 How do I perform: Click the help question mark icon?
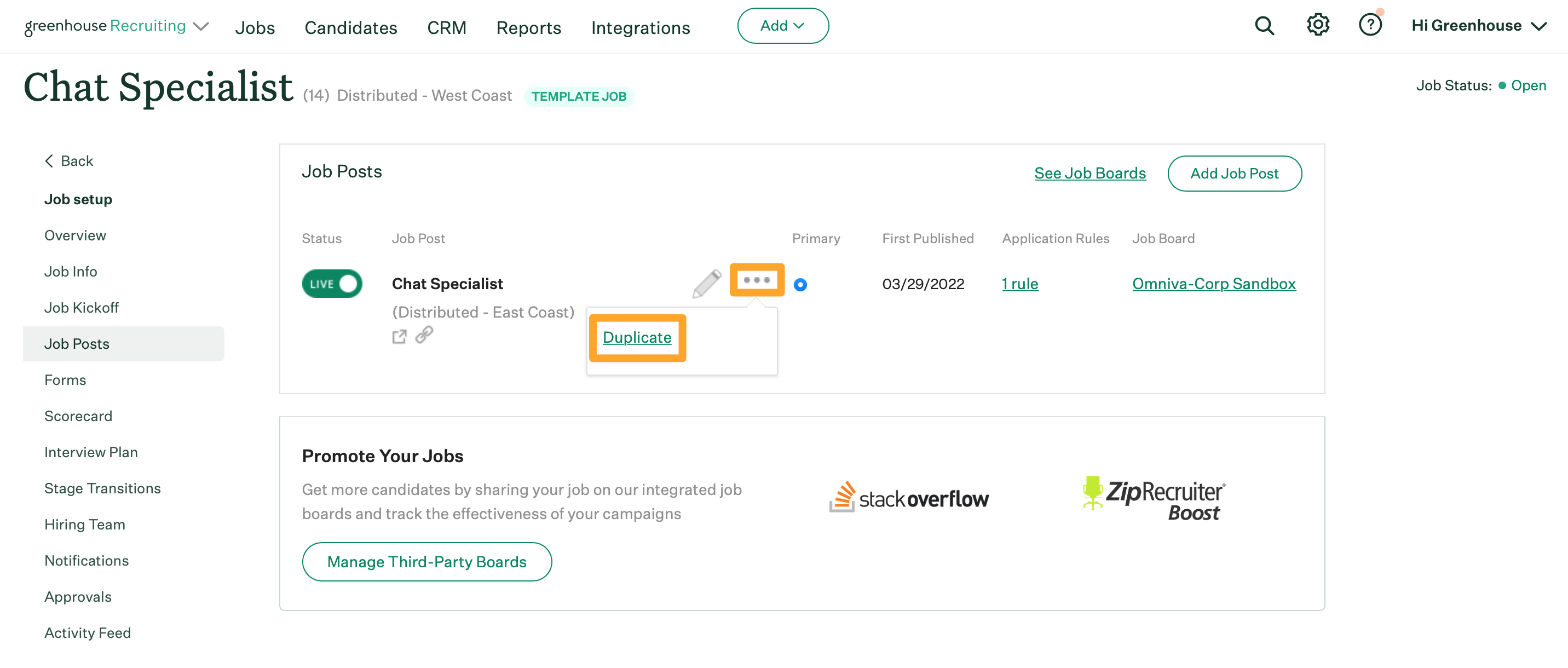(1370, 26)
